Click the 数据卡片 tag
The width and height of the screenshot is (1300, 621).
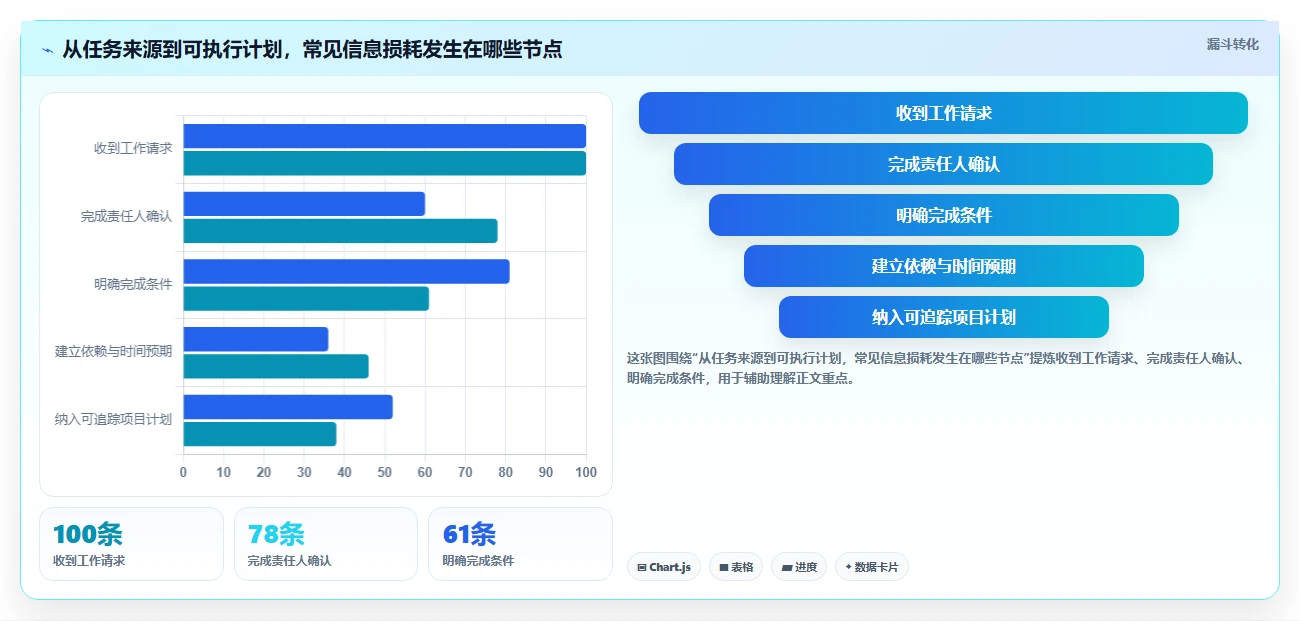pyautogui.click(x=872, y=567)
